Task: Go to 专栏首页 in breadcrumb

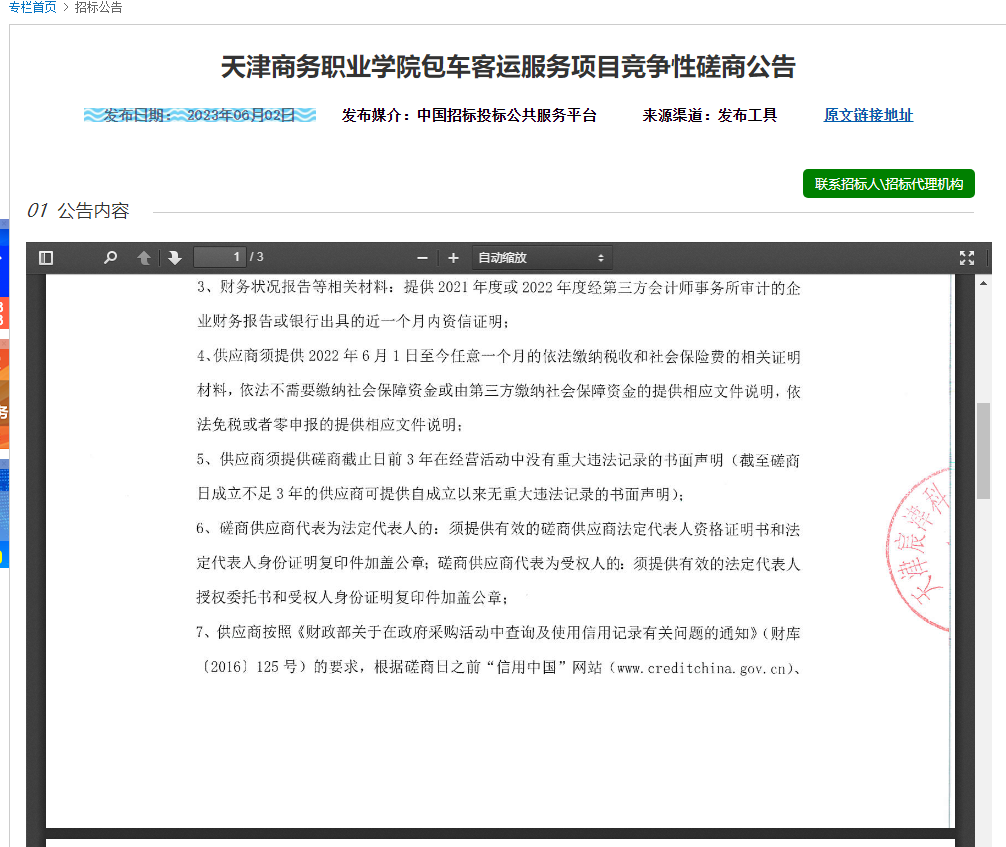Action: coord(32,8)
